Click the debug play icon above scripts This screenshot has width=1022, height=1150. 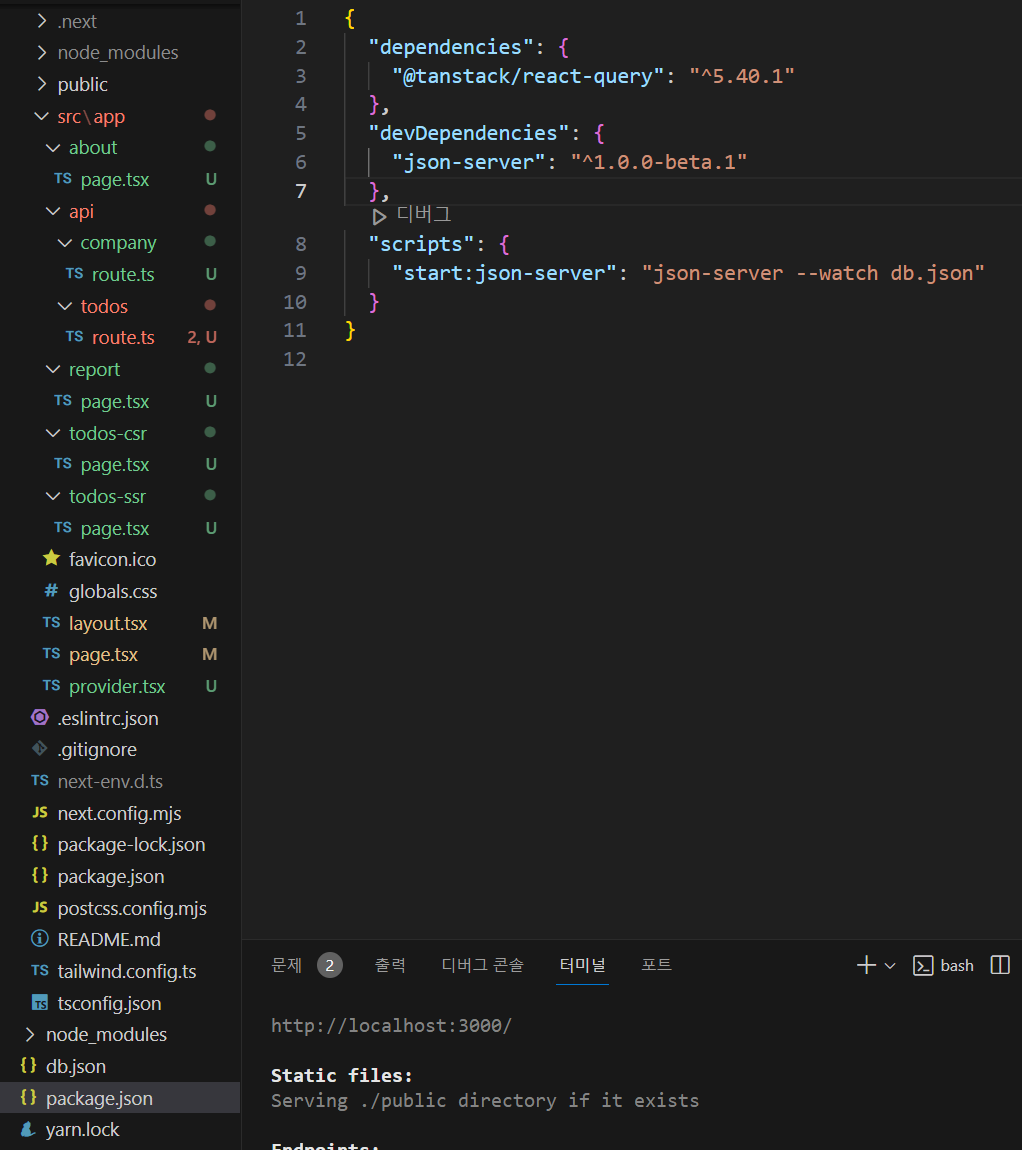pos(379,216)
